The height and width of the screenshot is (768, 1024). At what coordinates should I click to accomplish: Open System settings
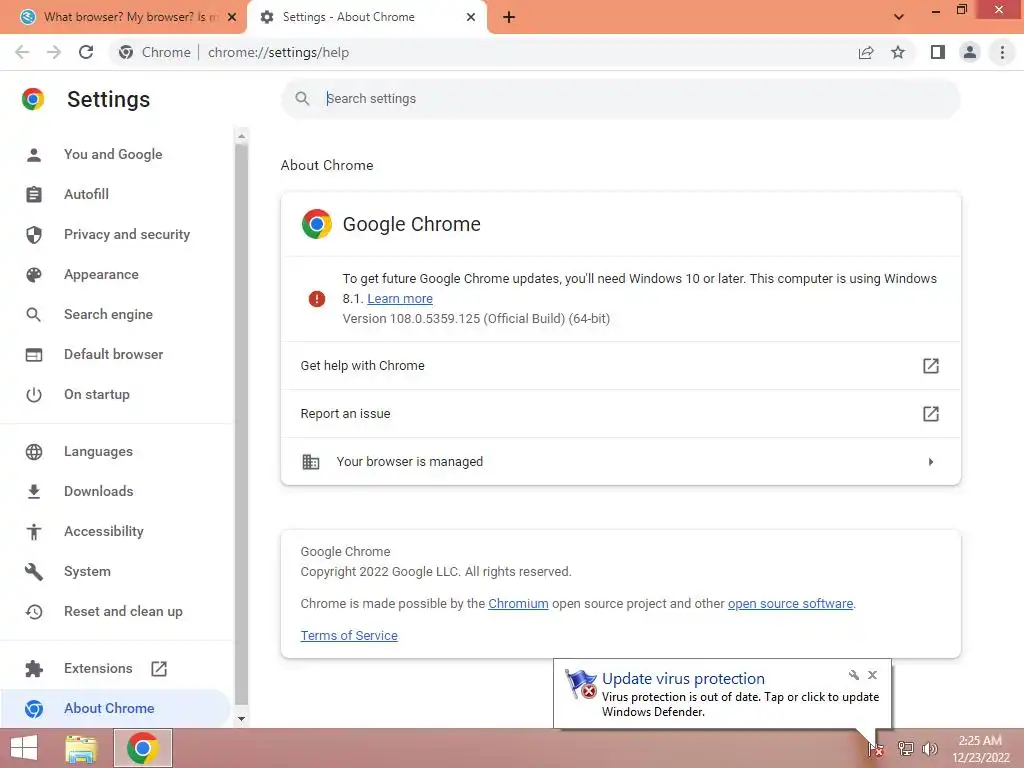coord(87,571)
